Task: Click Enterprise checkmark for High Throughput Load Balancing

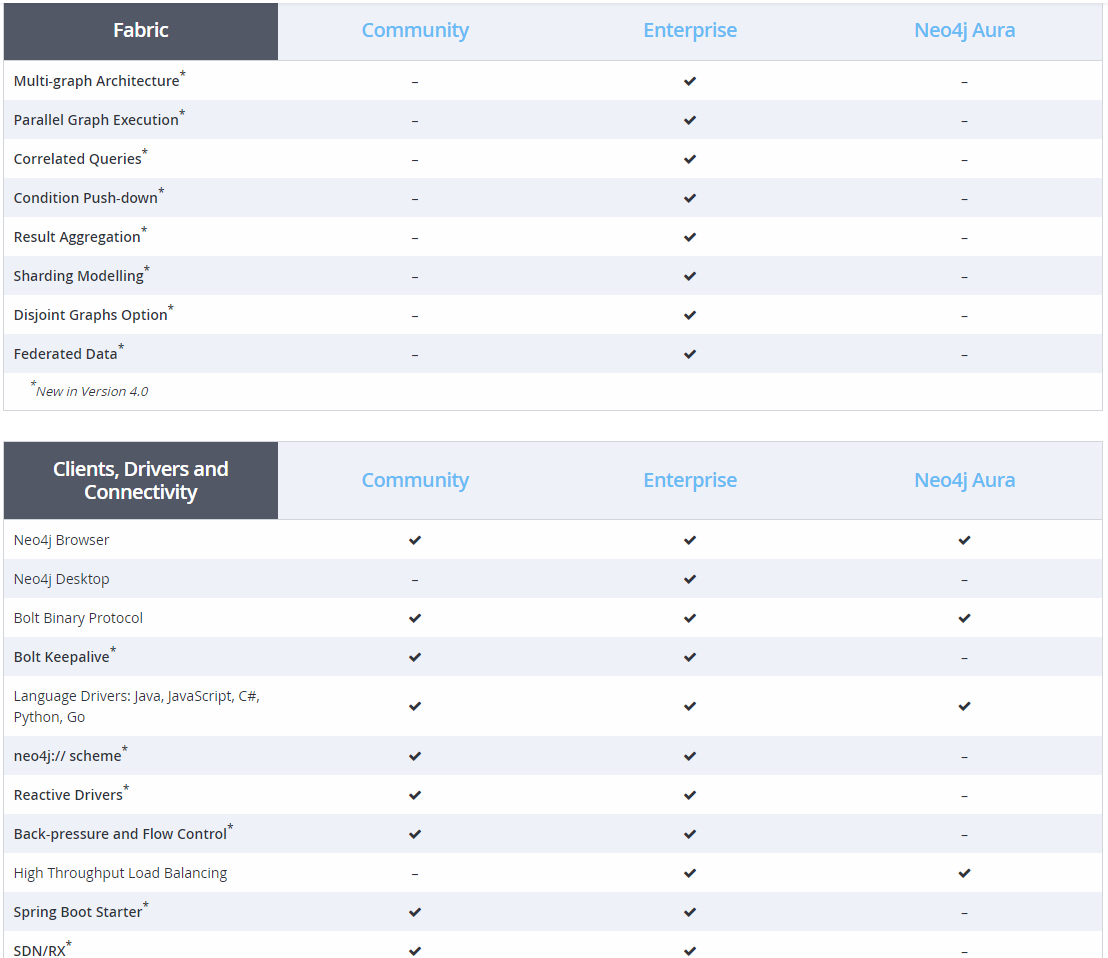Action: click(690, 873)
